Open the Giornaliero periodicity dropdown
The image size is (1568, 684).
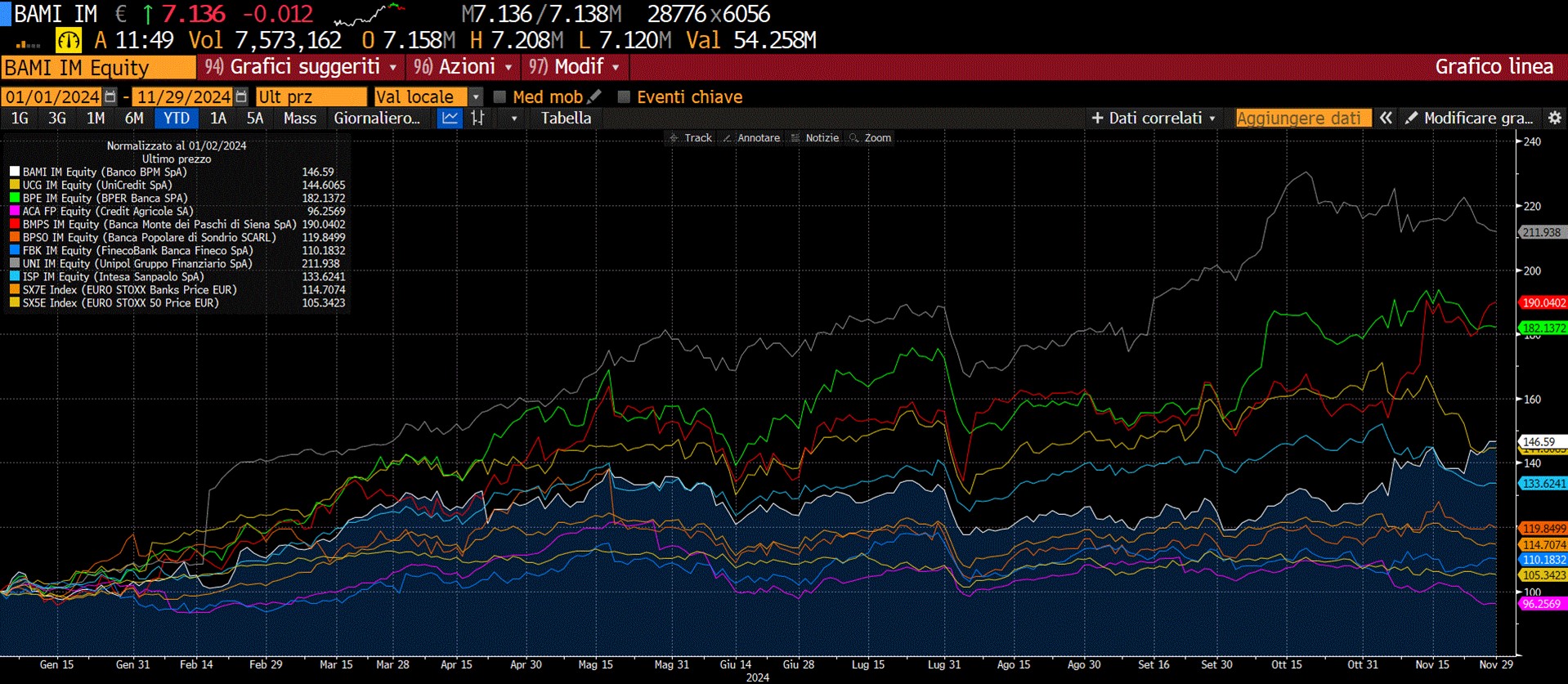[377, 118]
